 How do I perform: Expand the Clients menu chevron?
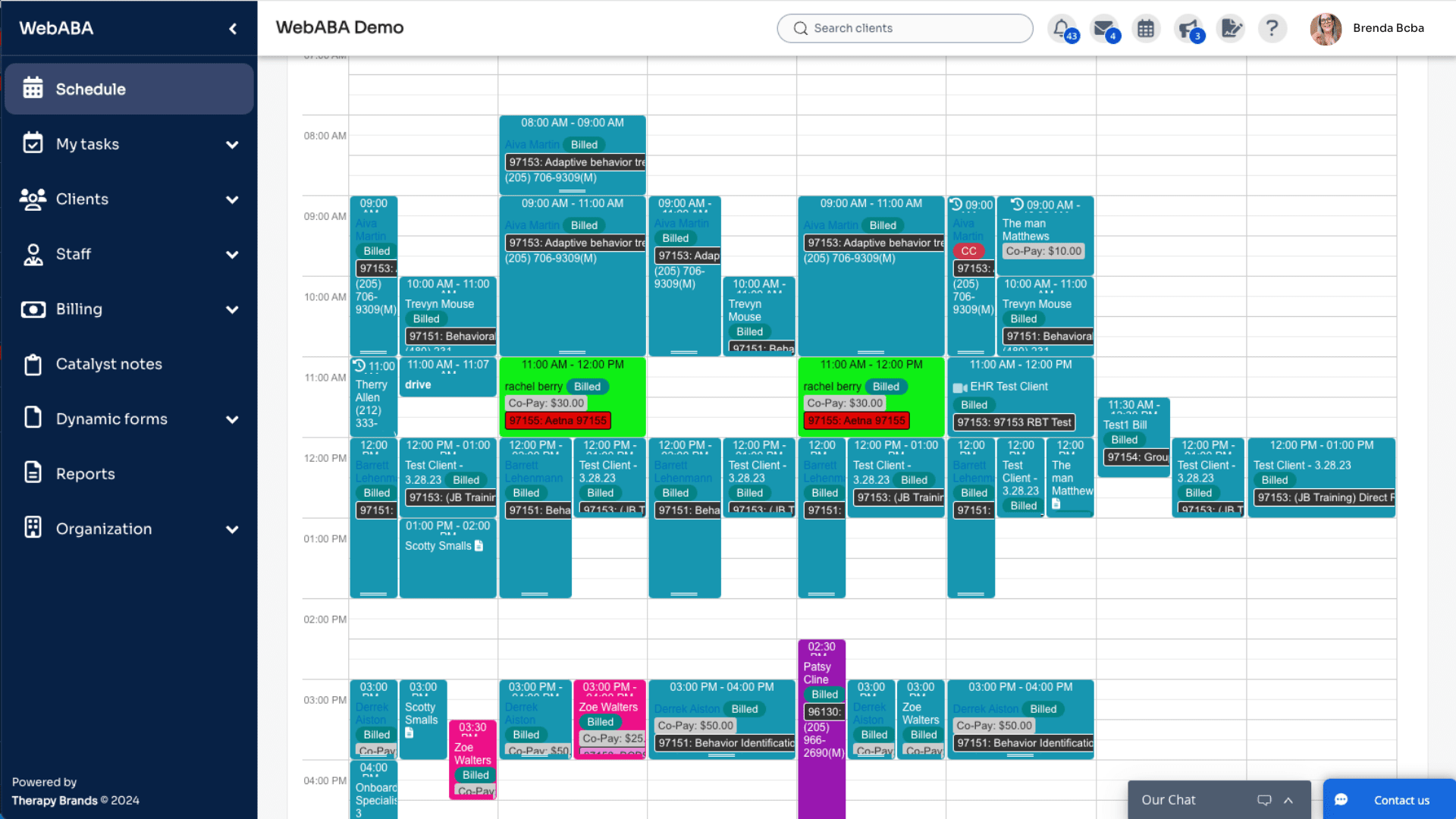[x=232, y=199]
